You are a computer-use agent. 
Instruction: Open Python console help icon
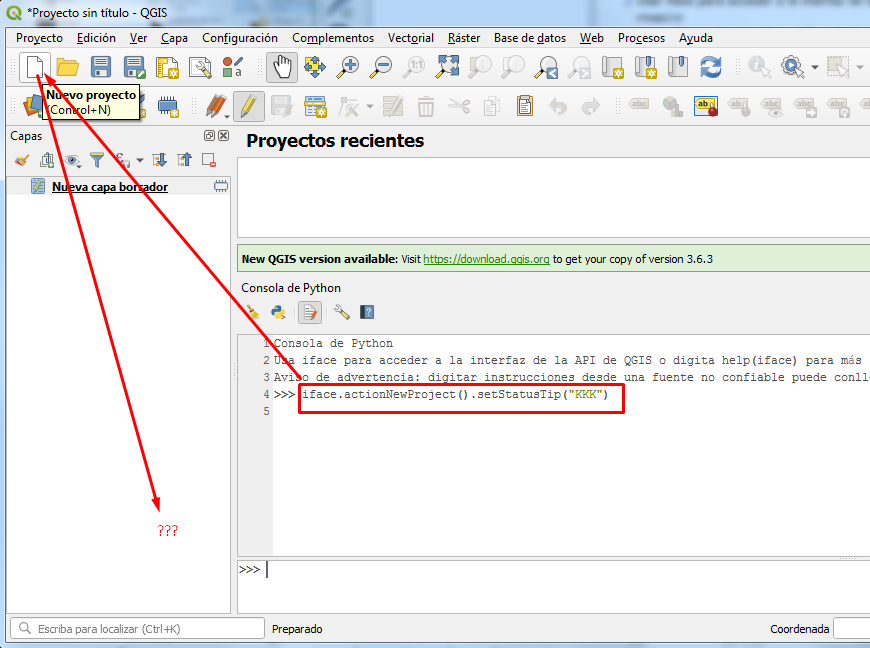367,312
